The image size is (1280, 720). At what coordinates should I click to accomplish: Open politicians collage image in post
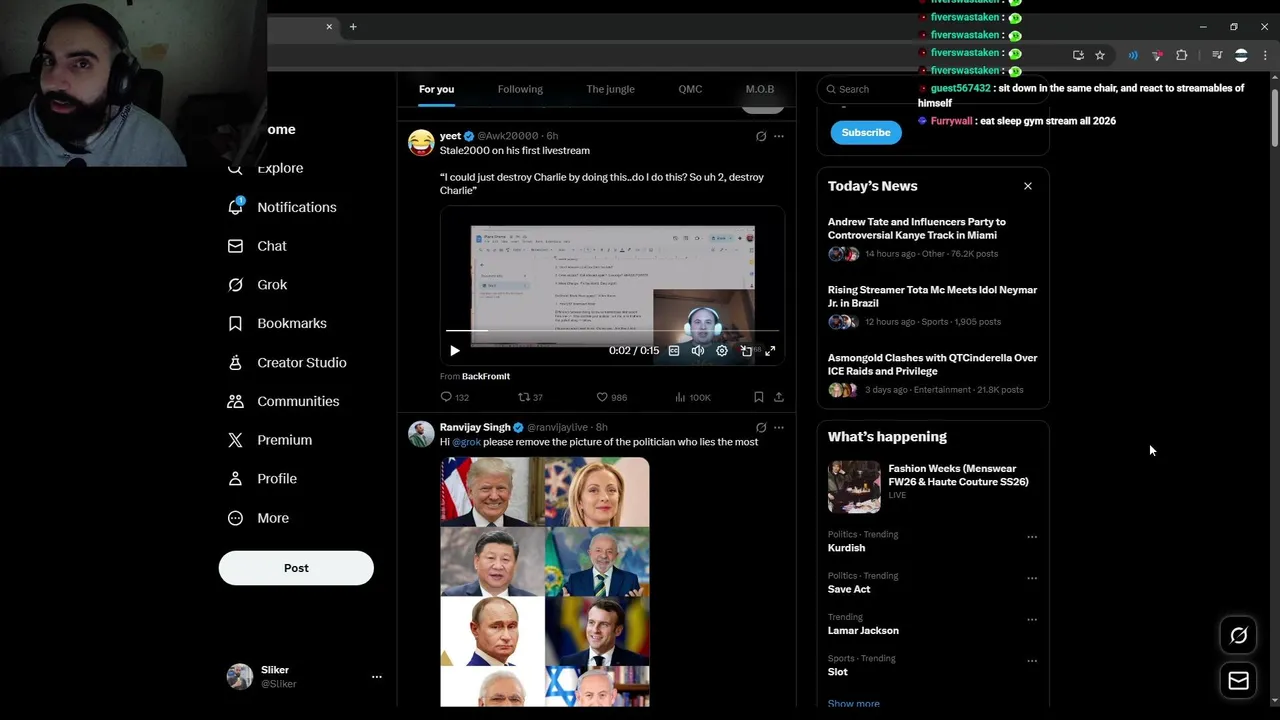545,582
